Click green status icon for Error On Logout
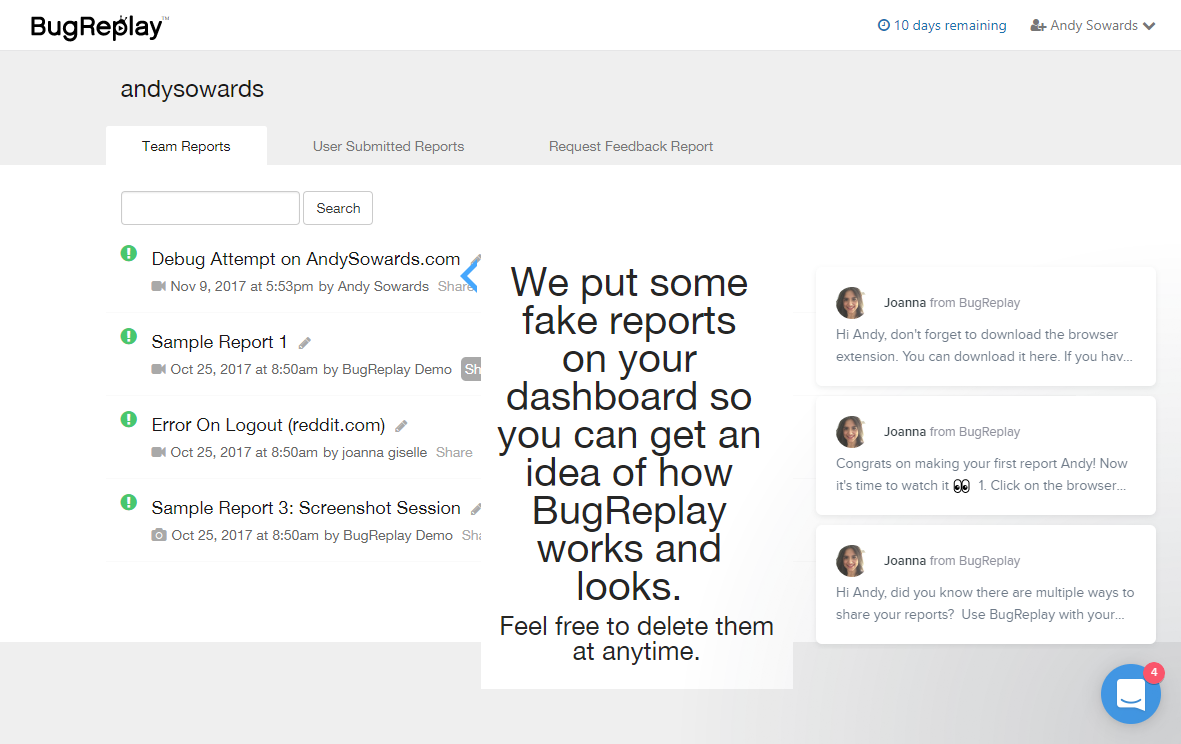 [129, 420]
